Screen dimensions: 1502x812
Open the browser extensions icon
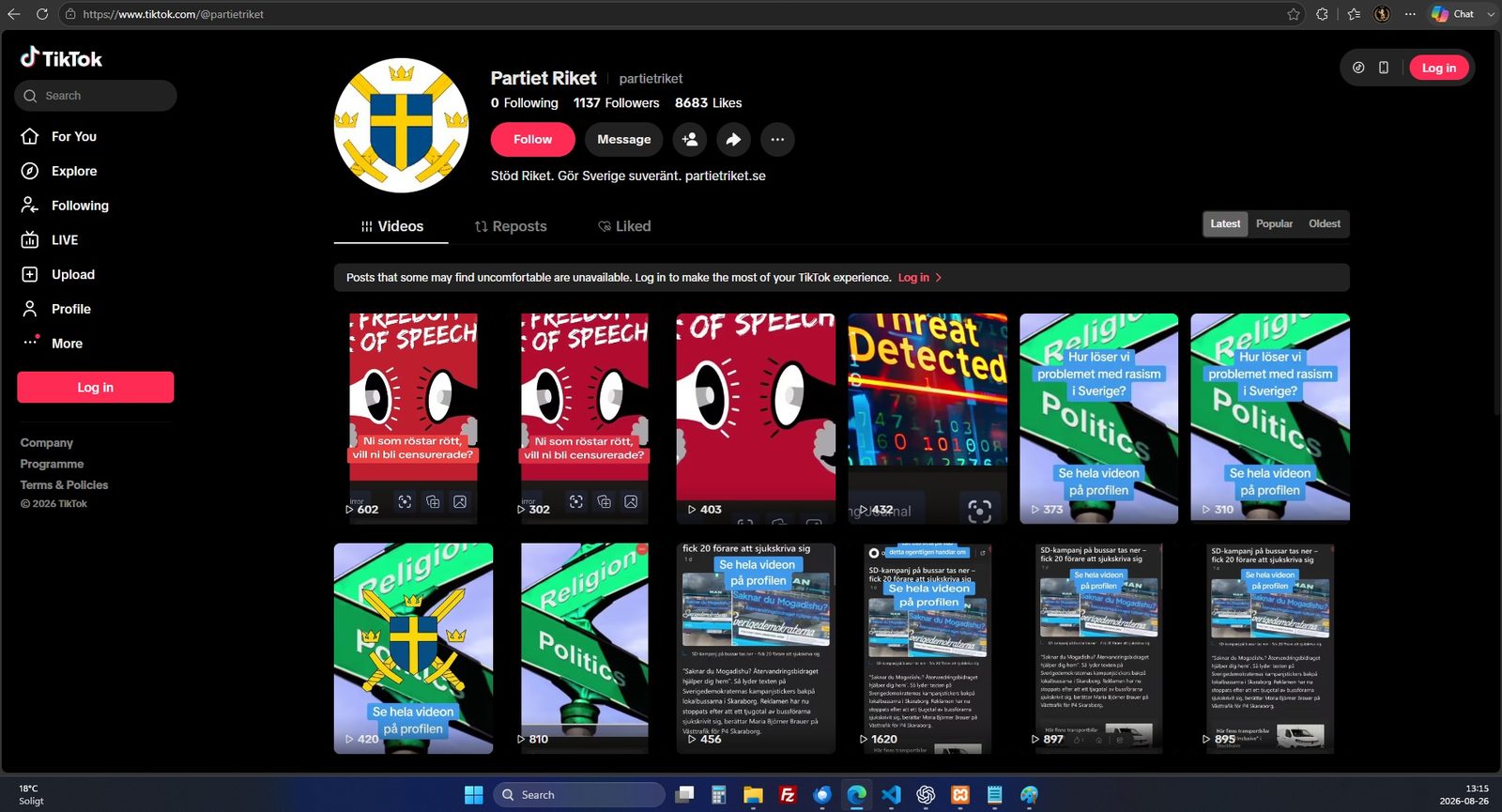(x=1323, y=14)
